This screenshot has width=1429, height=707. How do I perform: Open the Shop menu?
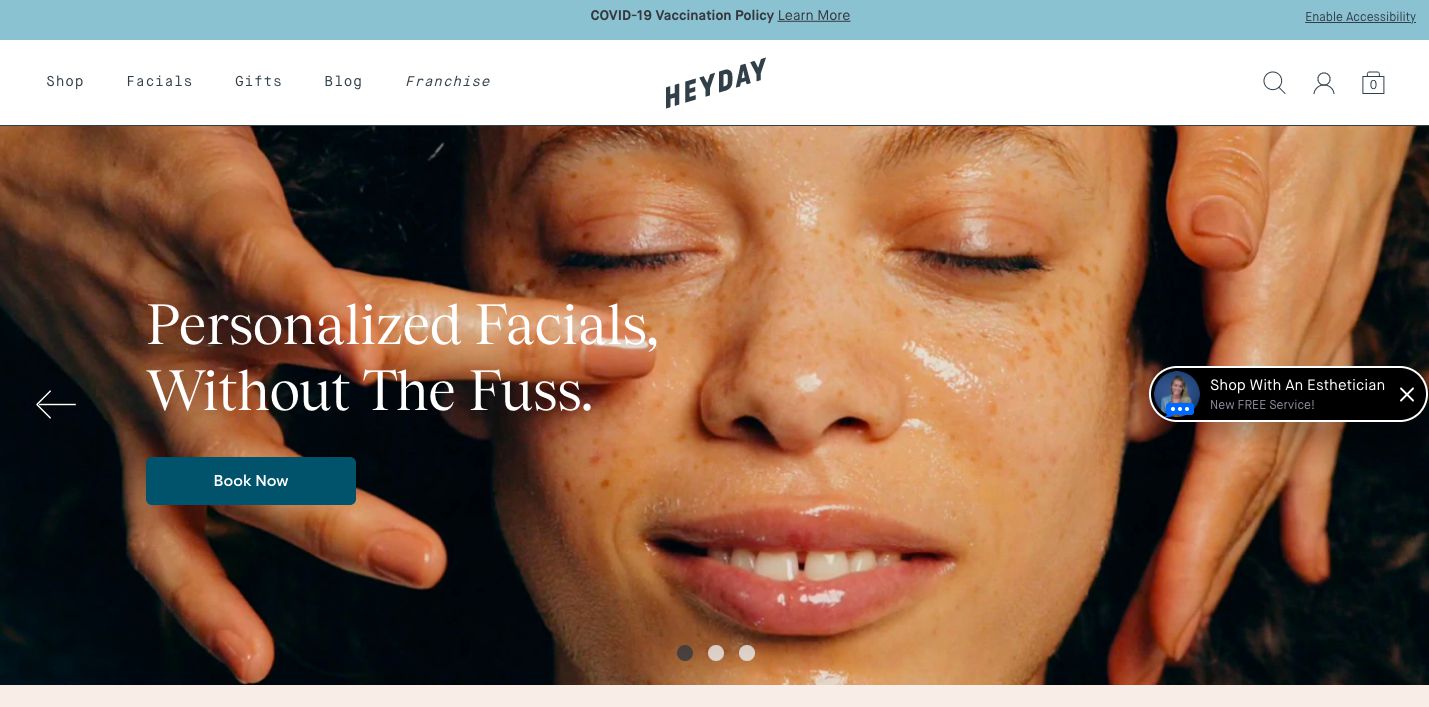(65, 82)
